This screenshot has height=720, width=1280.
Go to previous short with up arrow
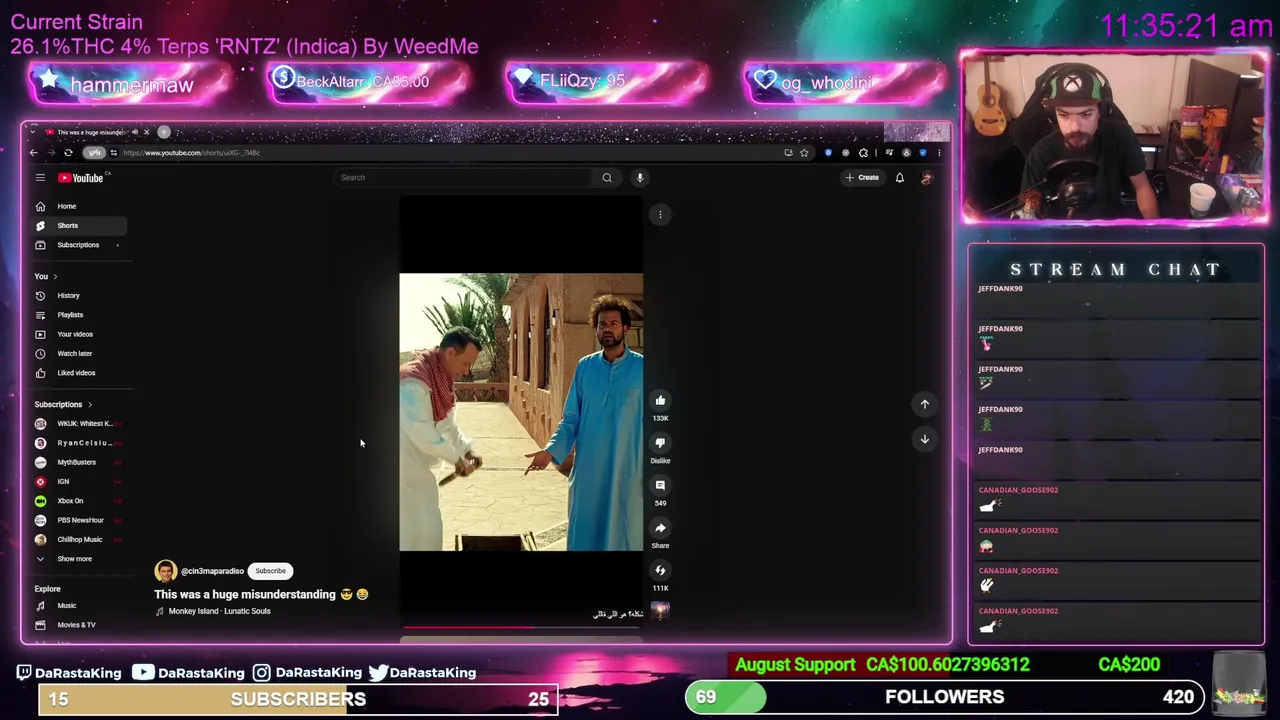[925, 404]
